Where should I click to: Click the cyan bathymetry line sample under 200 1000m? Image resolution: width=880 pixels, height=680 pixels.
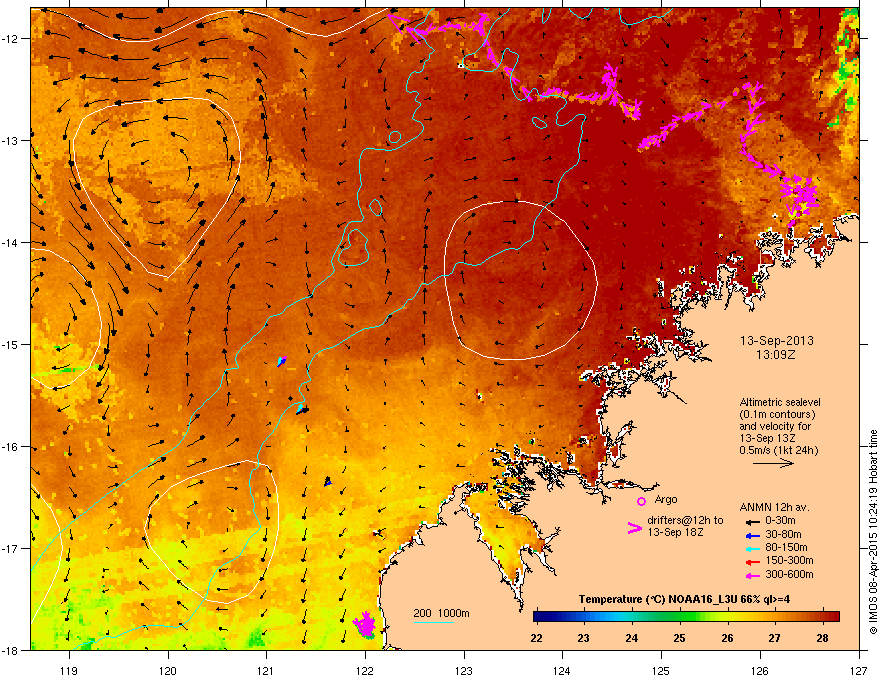click(x=434, y=622)
